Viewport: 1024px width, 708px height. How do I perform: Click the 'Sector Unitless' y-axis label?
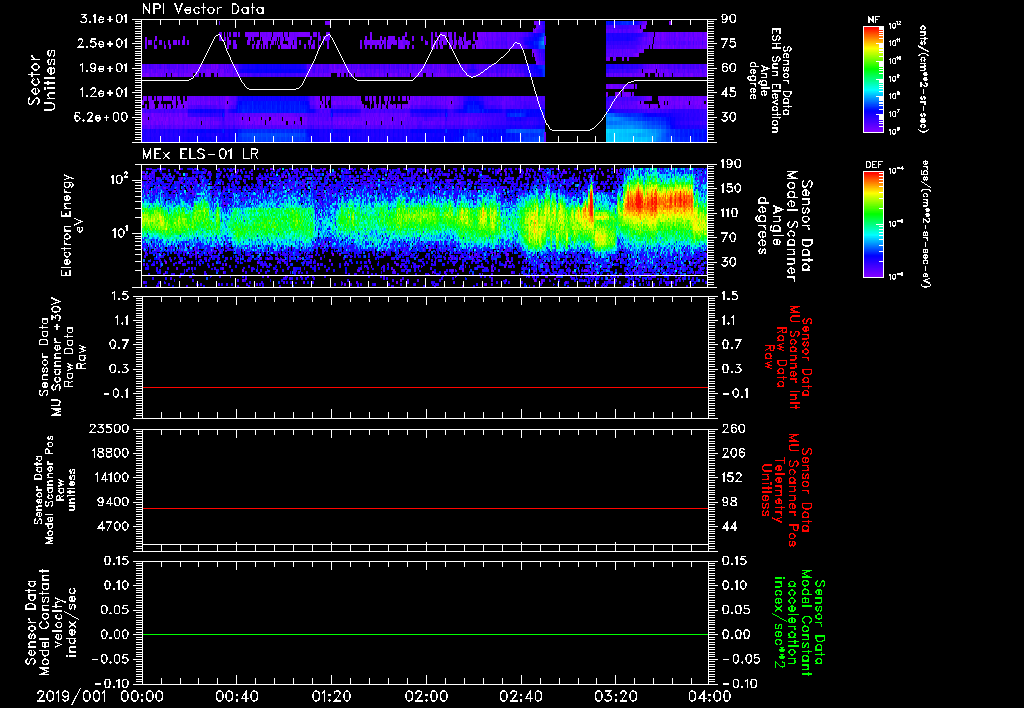(x=42, y=80)
